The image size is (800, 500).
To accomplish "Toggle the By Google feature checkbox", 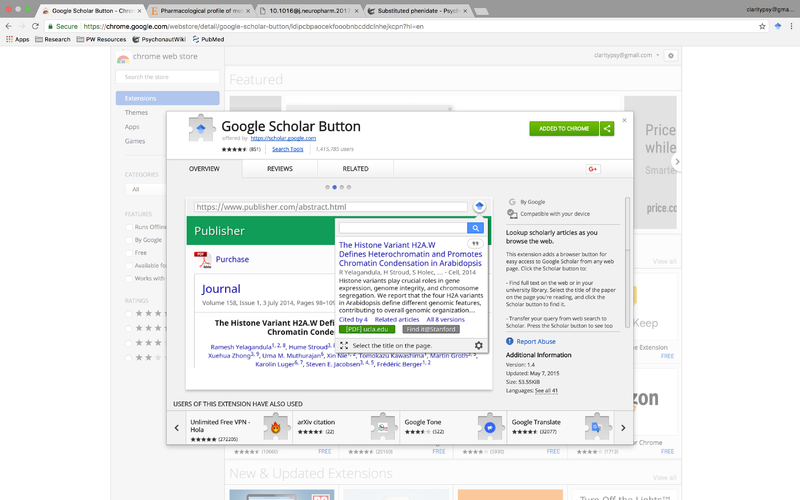I will click(x=126, y=240).
